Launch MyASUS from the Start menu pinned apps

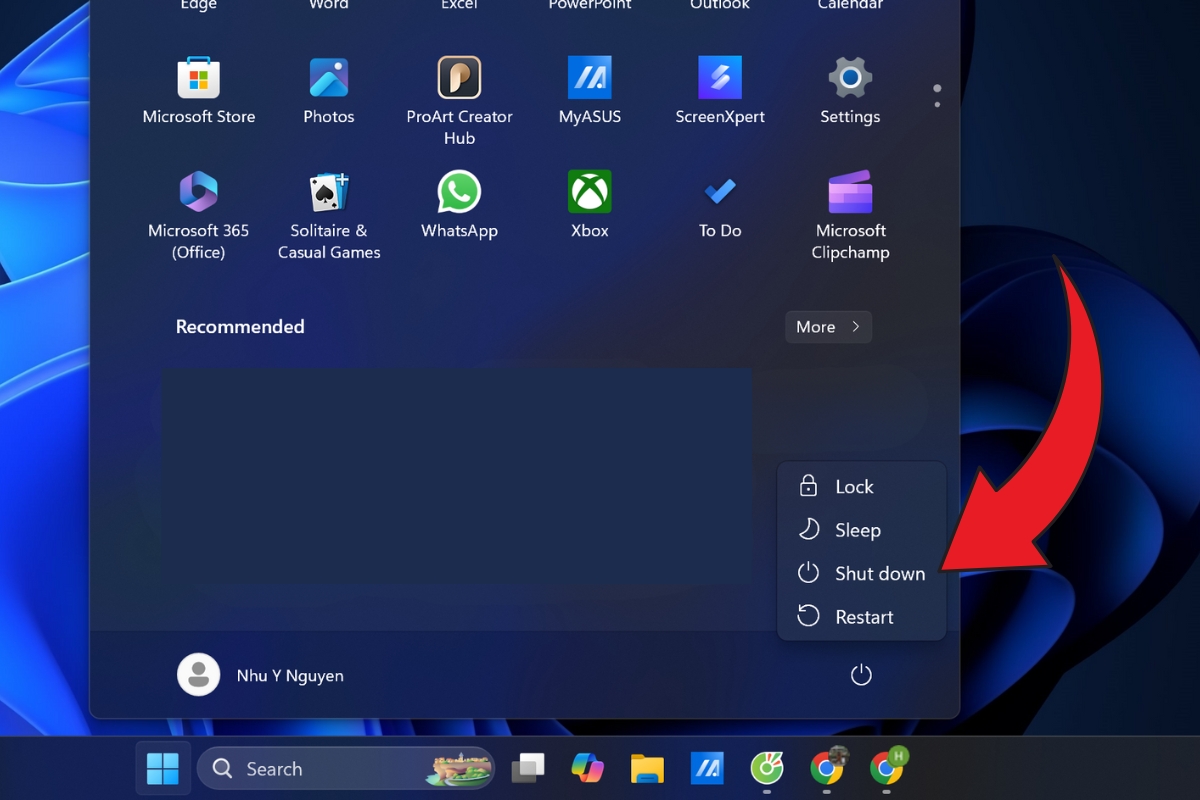pyautogui.click(x=590, y=91)
